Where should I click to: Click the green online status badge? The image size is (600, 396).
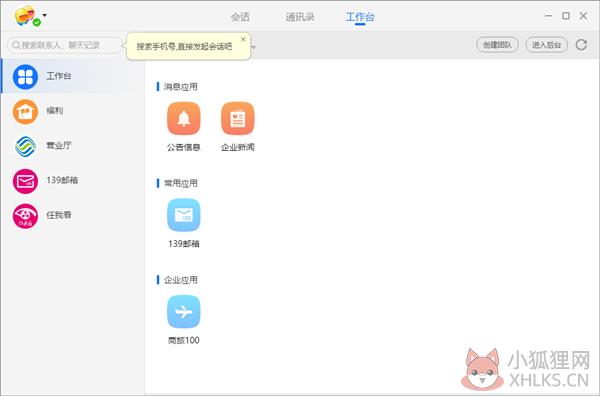(x=37, y=22)
